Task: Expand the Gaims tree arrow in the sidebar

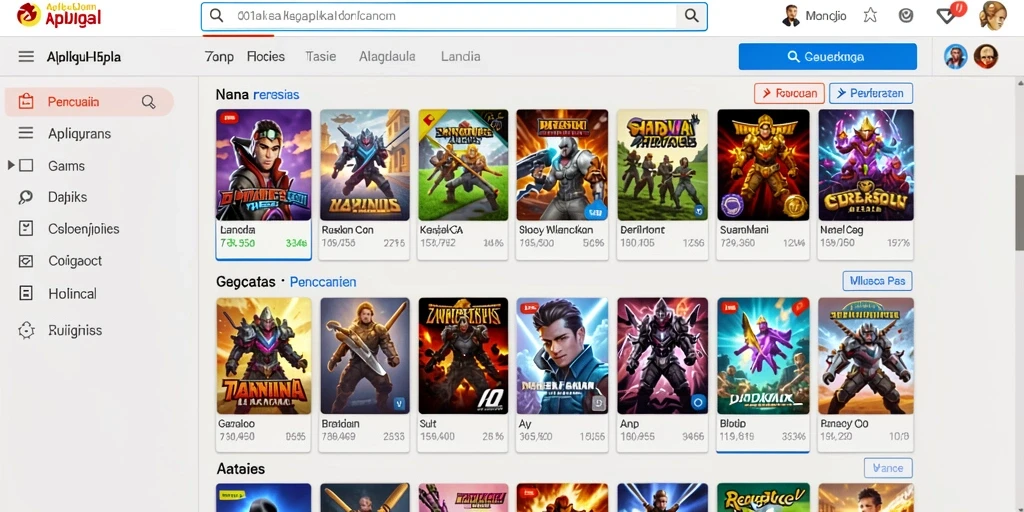Action: (x=10, y=165)
